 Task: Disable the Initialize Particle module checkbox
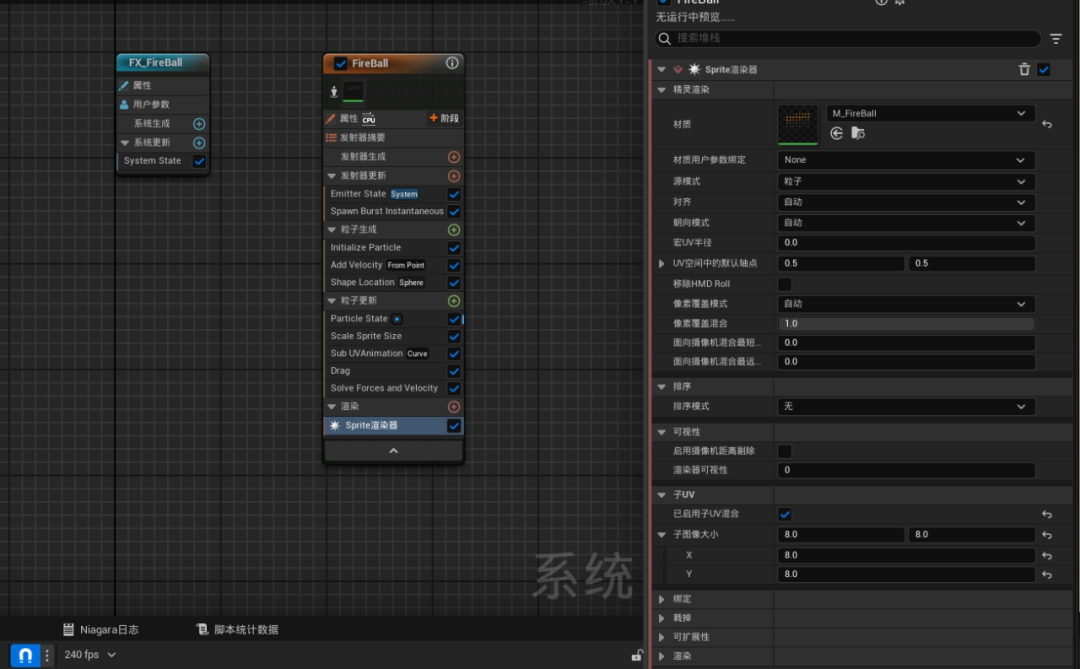pyautogui.click(x=454, y=247)
